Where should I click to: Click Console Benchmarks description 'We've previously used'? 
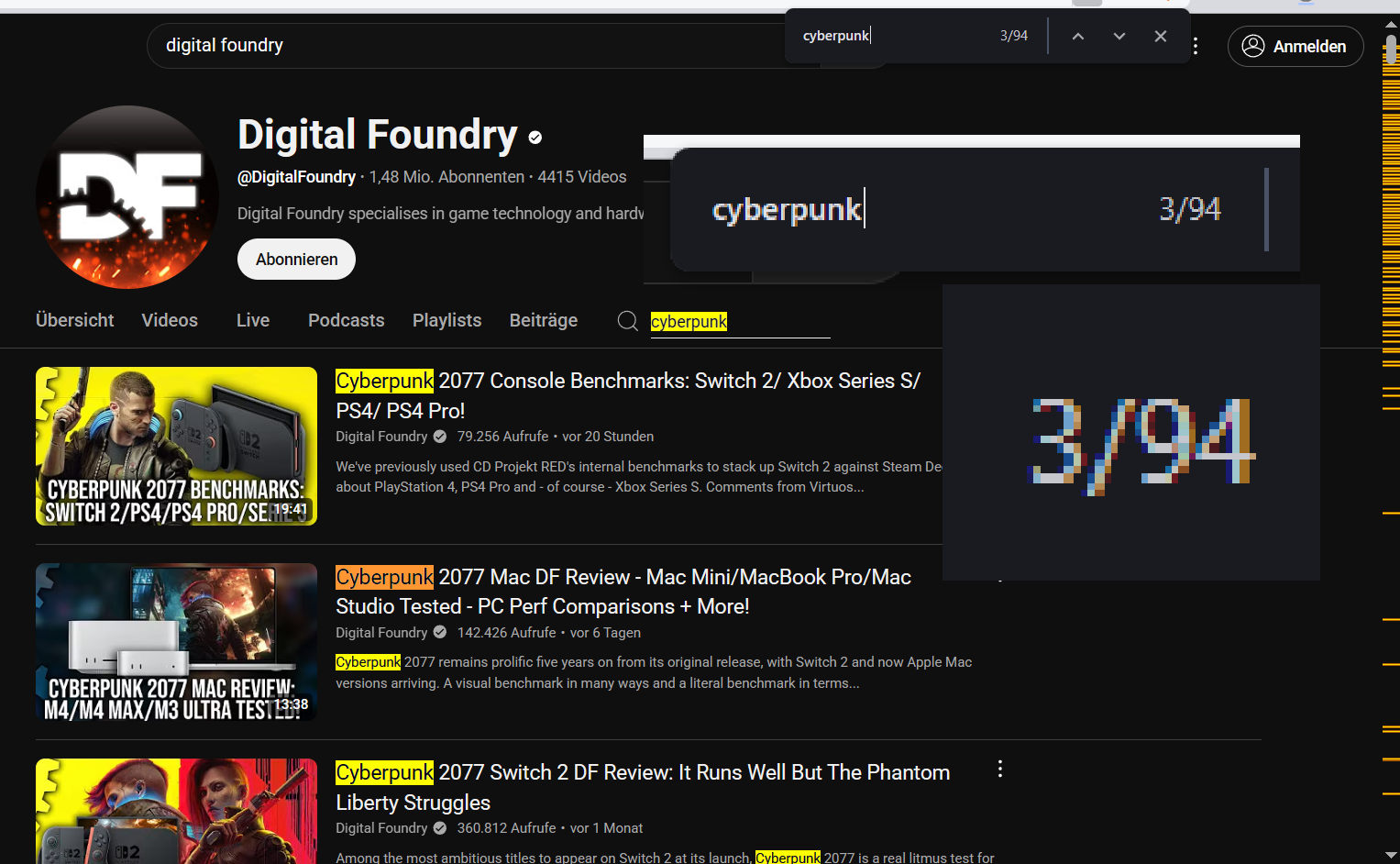[x=639, y=477]
